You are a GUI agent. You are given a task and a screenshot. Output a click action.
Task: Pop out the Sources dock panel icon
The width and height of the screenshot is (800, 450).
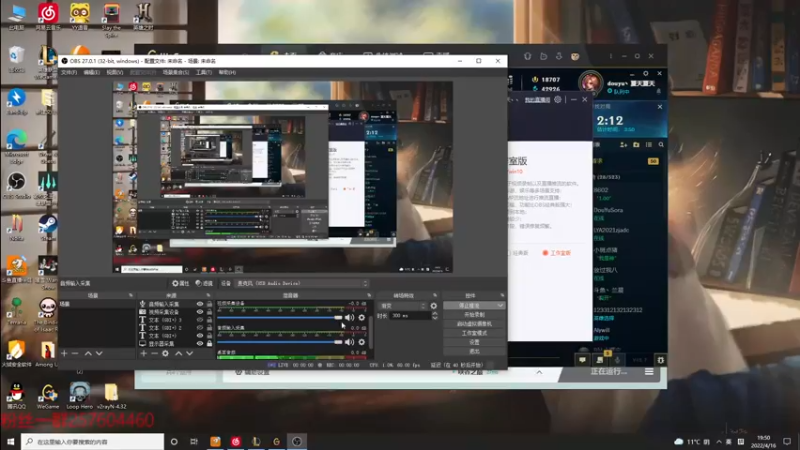coord(208,295)
